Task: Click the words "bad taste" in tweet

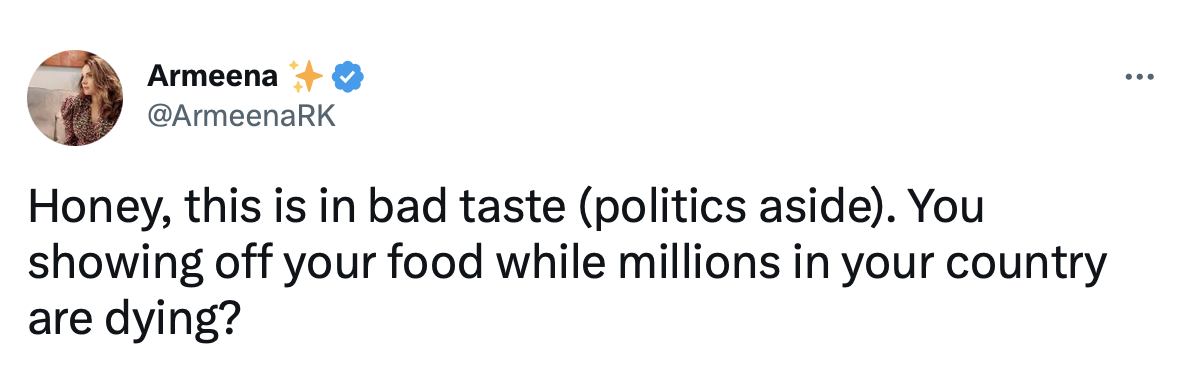Action: (x=469, y=208)
